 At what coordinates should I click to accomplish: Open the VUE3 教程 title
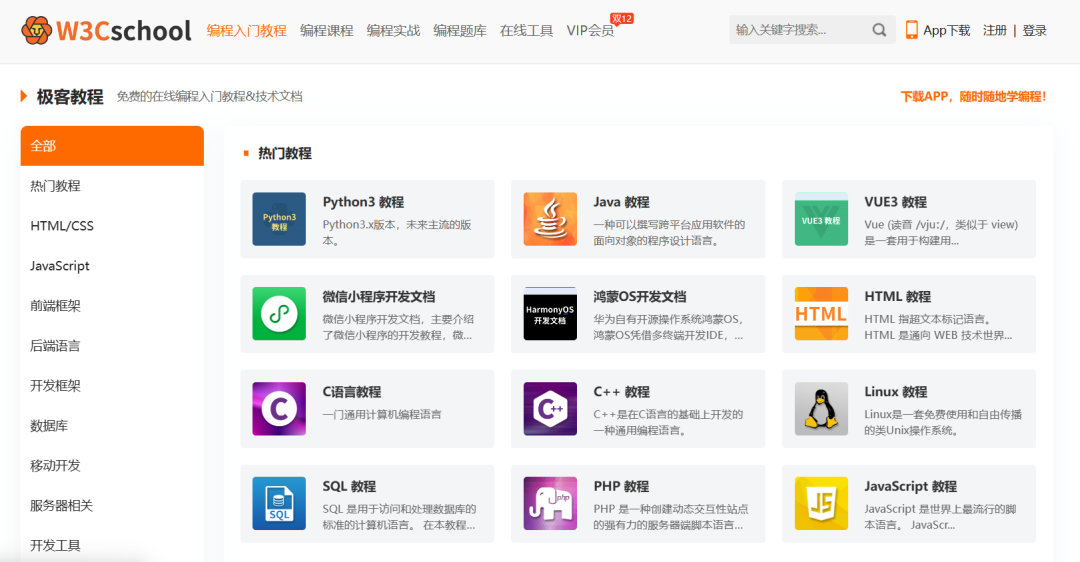[x=895, y=202]
